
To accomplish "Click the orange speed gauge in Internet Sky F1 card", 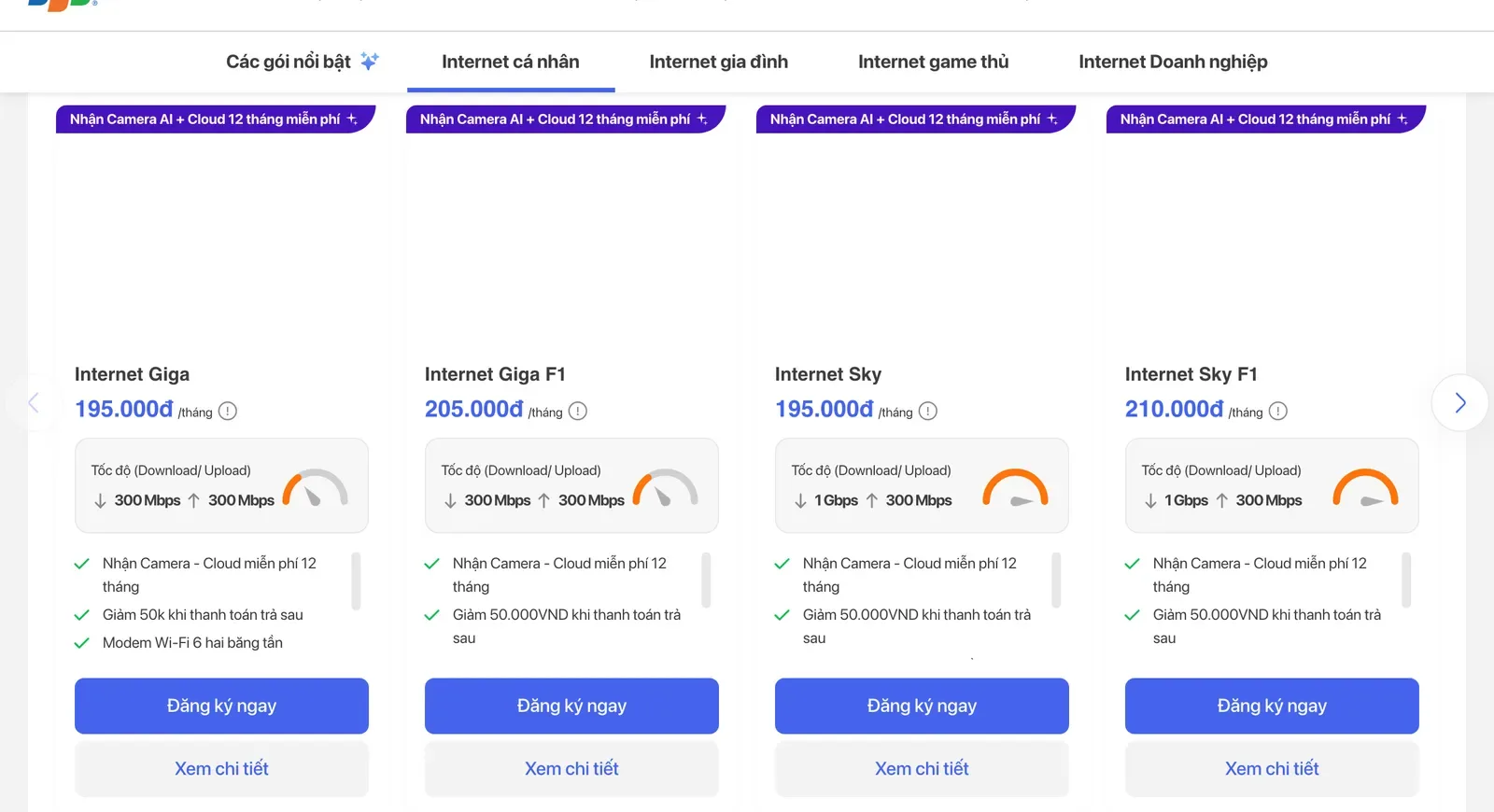I will point(1366,487).
